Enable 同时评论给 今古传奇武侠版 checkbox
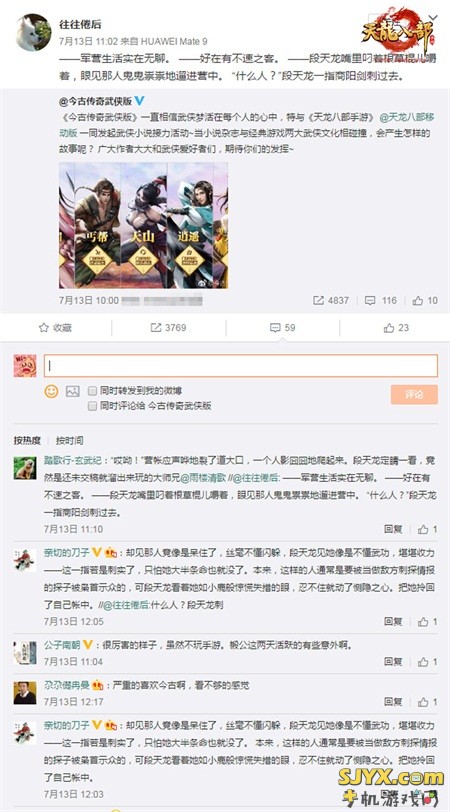 (x=92, y=406)
